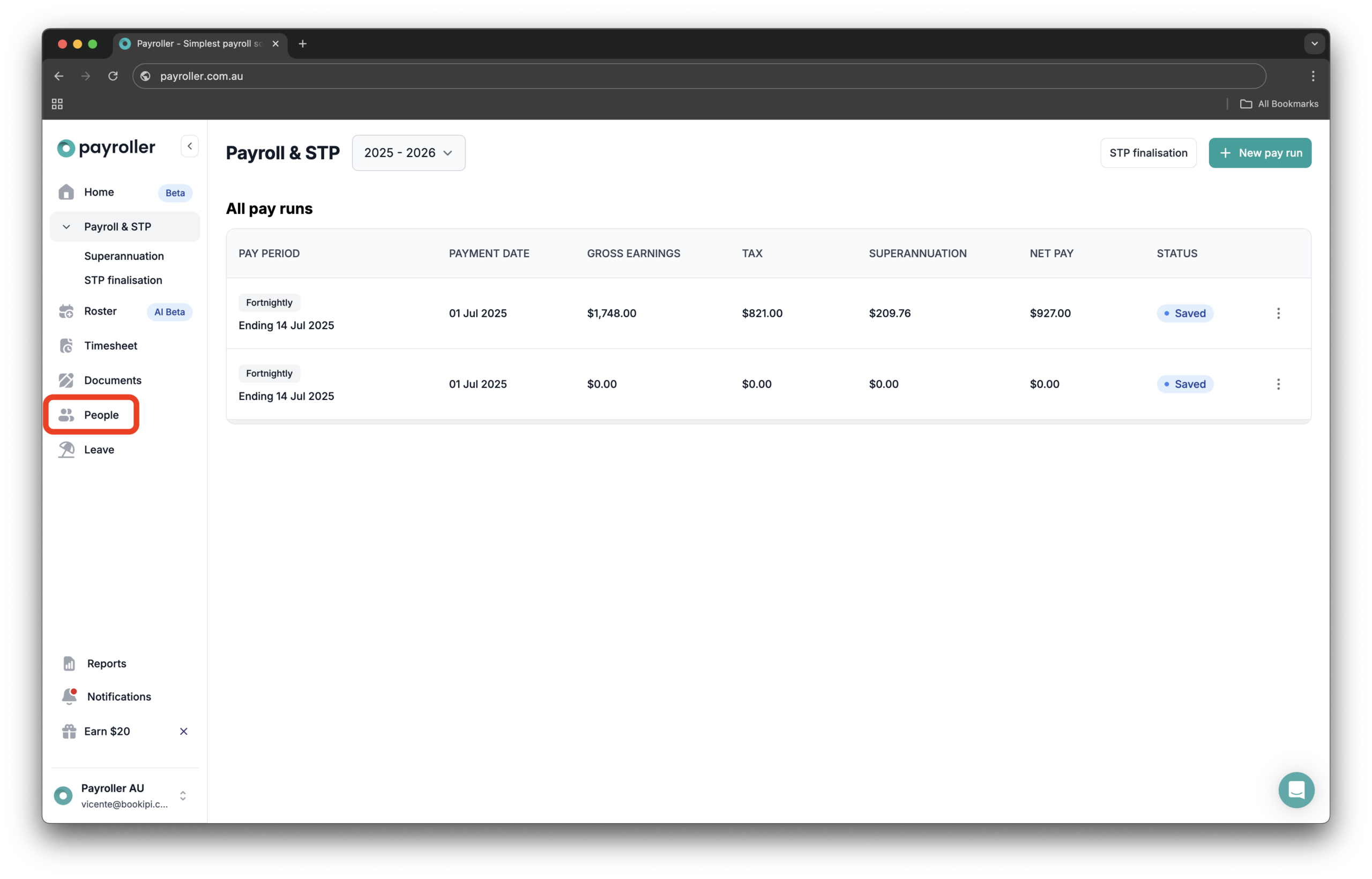The height and width of the screenshot is (879, 1372).
Task: Click the Notifications bell icon
Action: coord(69,696)
